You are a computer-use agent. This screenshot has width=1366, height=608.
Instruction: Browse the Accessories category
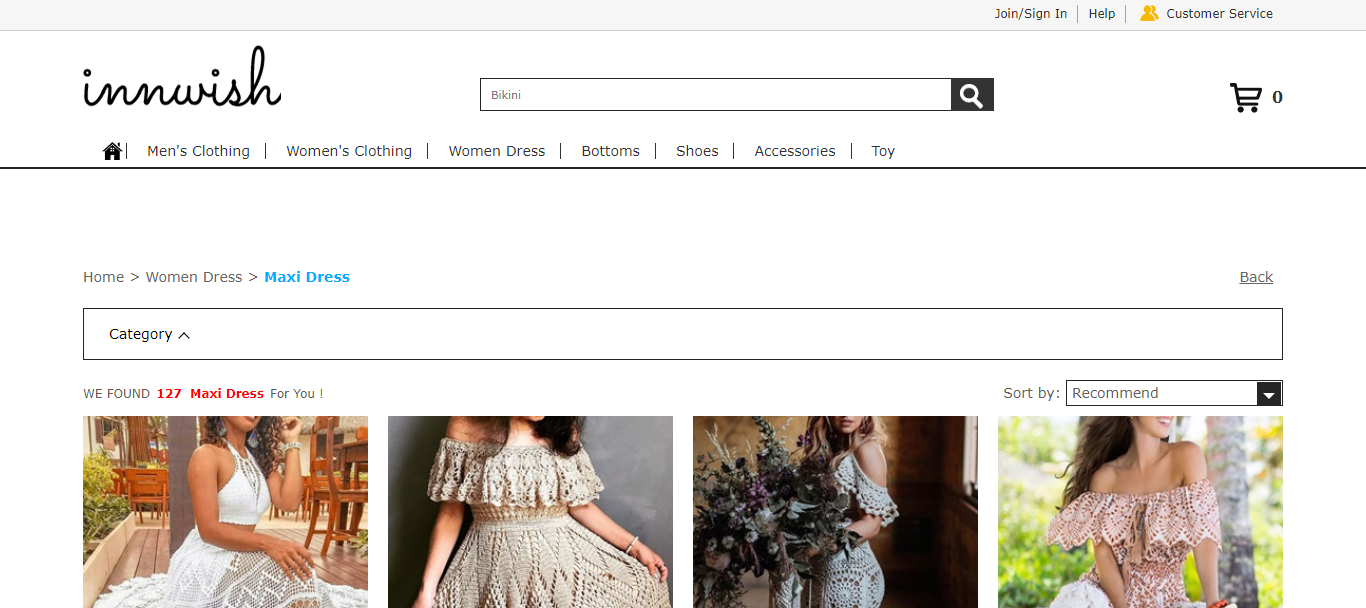point(795,151)
